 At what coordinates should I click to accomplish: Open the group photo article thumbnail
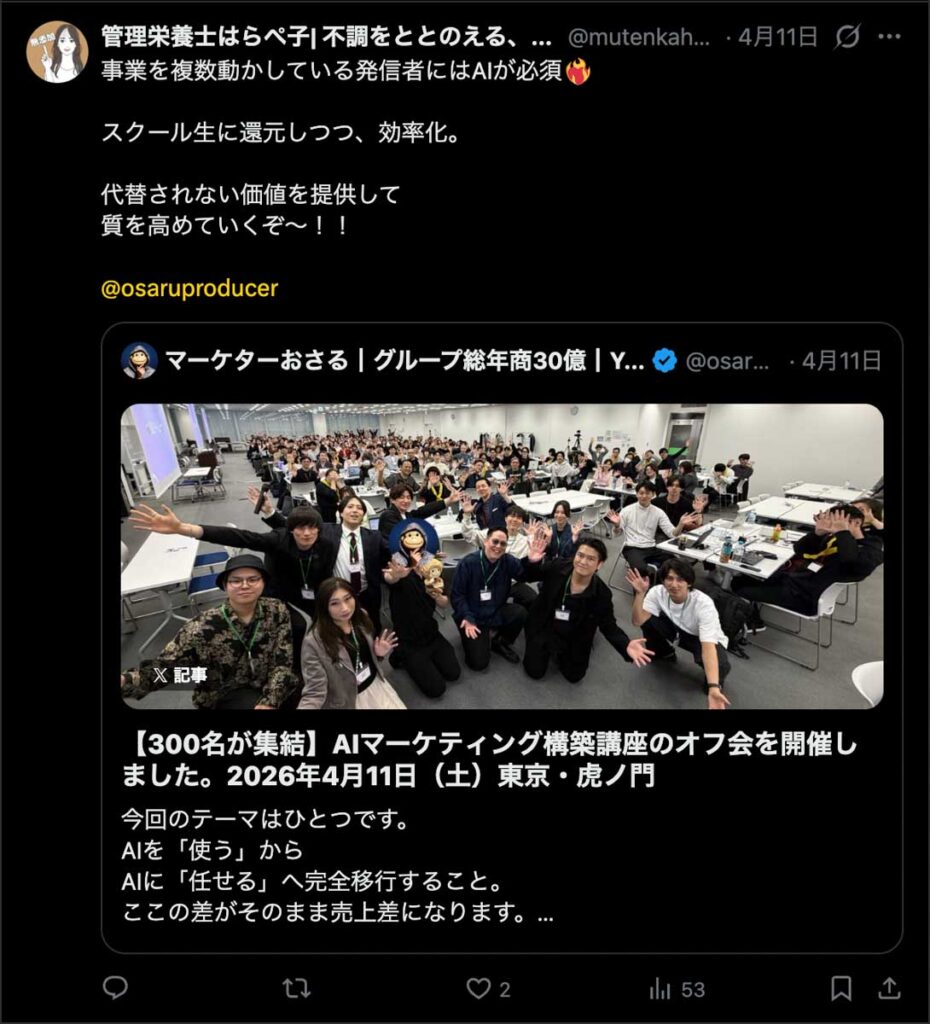(502, 556)
